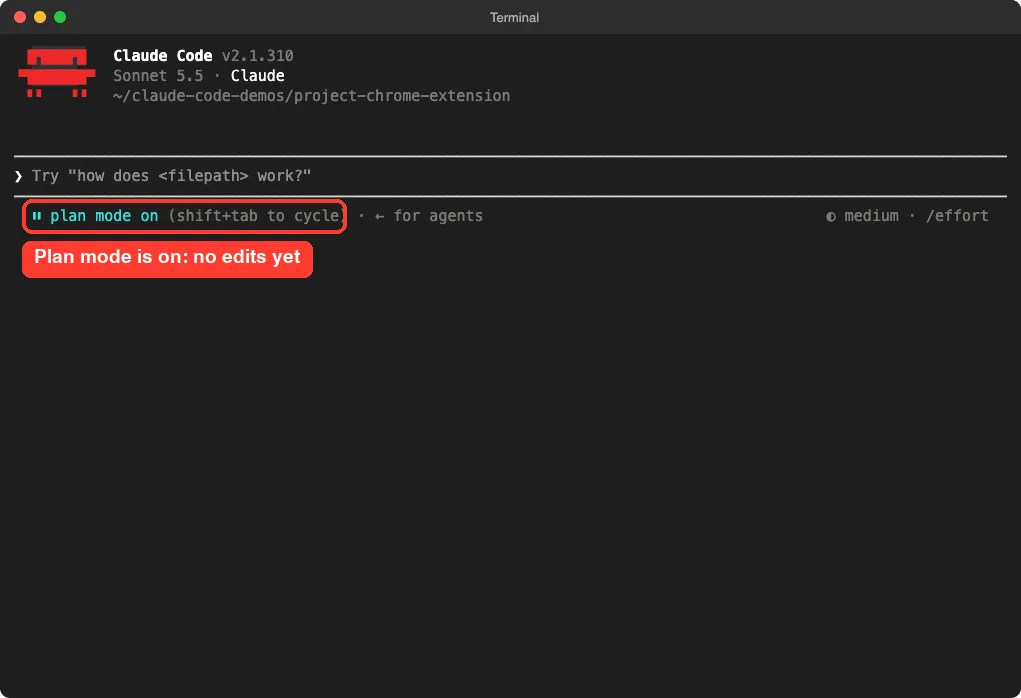The width and height of the screenshot is (1021, 698).
Task: Click the "medium" effort level text
Action: click(871, 216)
